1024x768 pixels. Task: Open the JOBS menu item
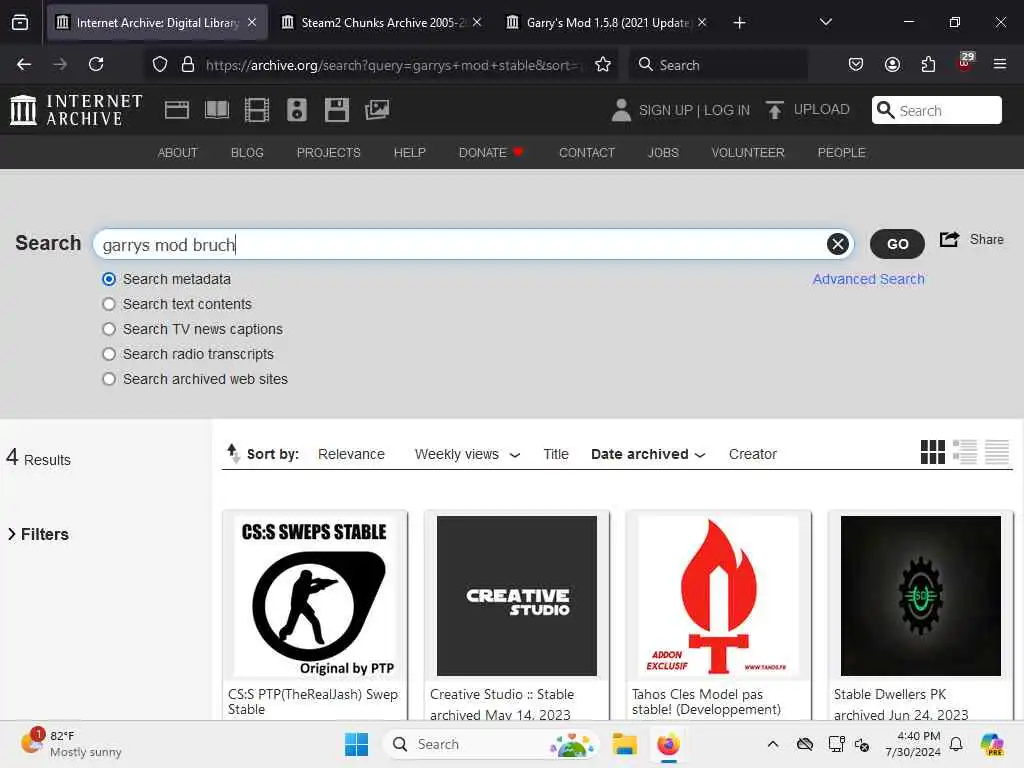pos(663,153)
